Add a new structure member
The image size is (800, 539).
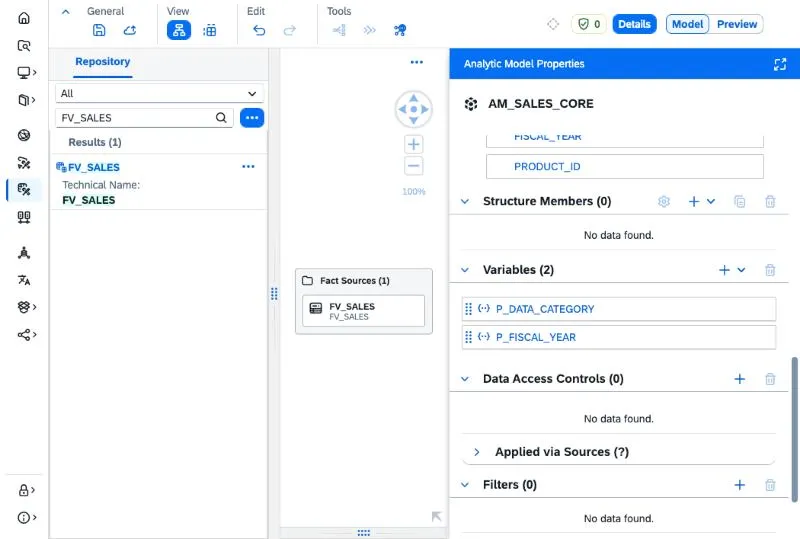click(693, 201)
